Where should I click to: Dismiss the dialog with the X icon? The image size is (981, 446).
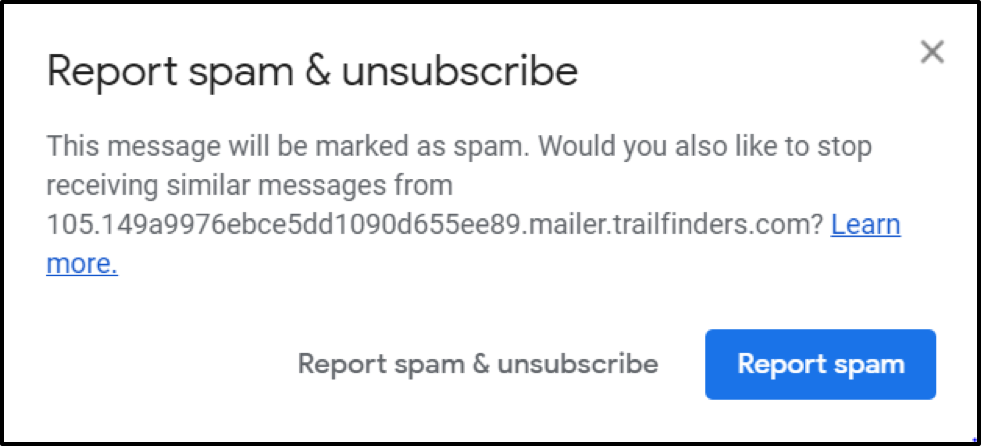pyautogui.click(x=932, y=52)
